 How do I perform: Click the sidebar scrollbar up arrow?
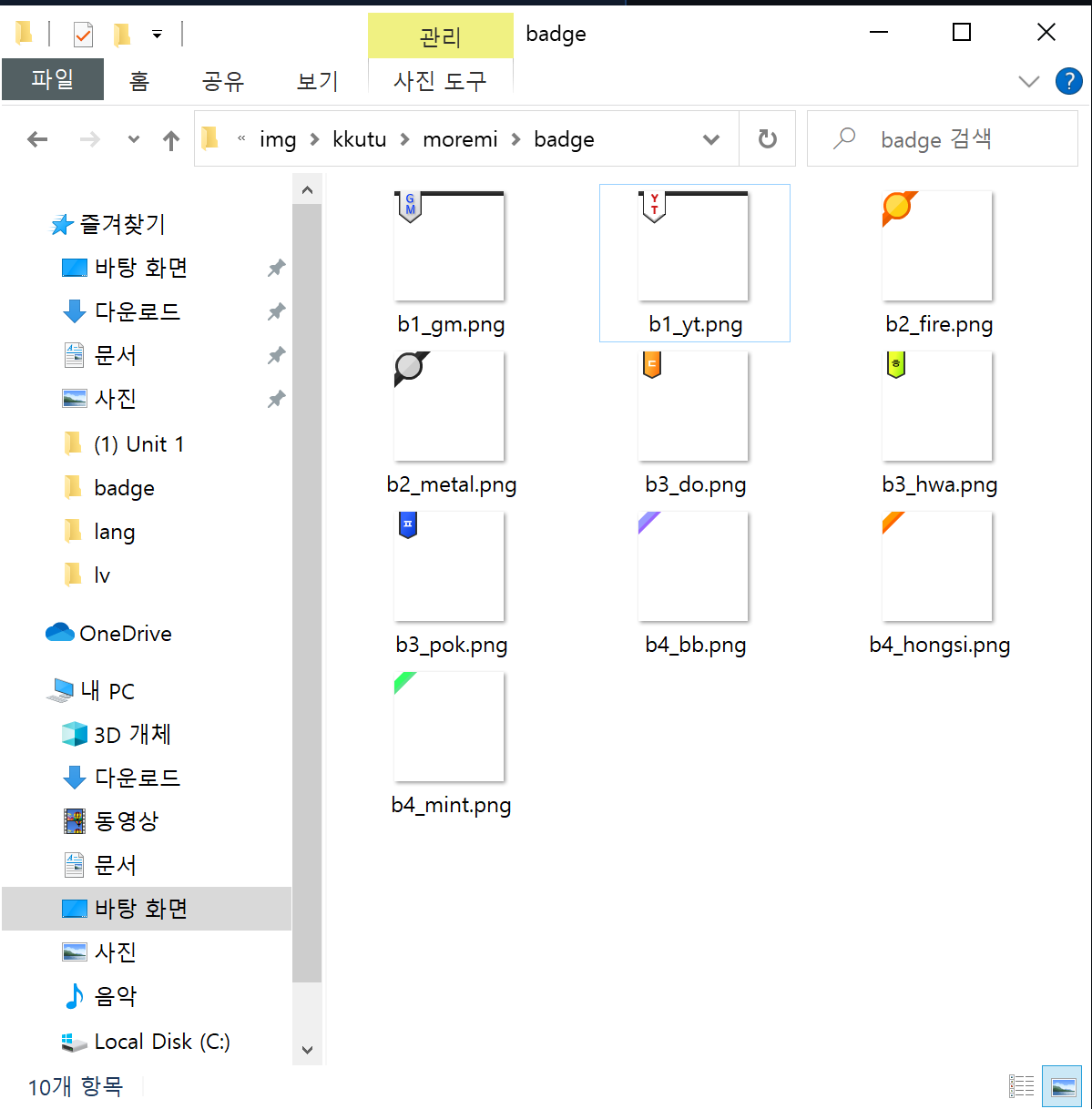(307, 190)
